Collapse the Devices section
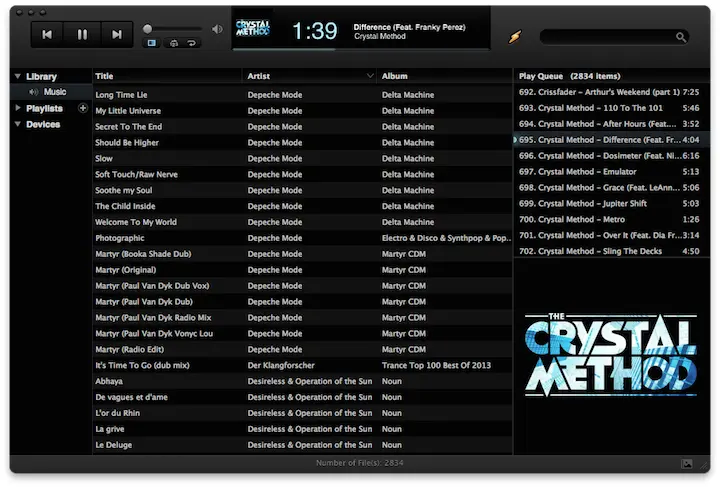 click(x=17, y=124)
